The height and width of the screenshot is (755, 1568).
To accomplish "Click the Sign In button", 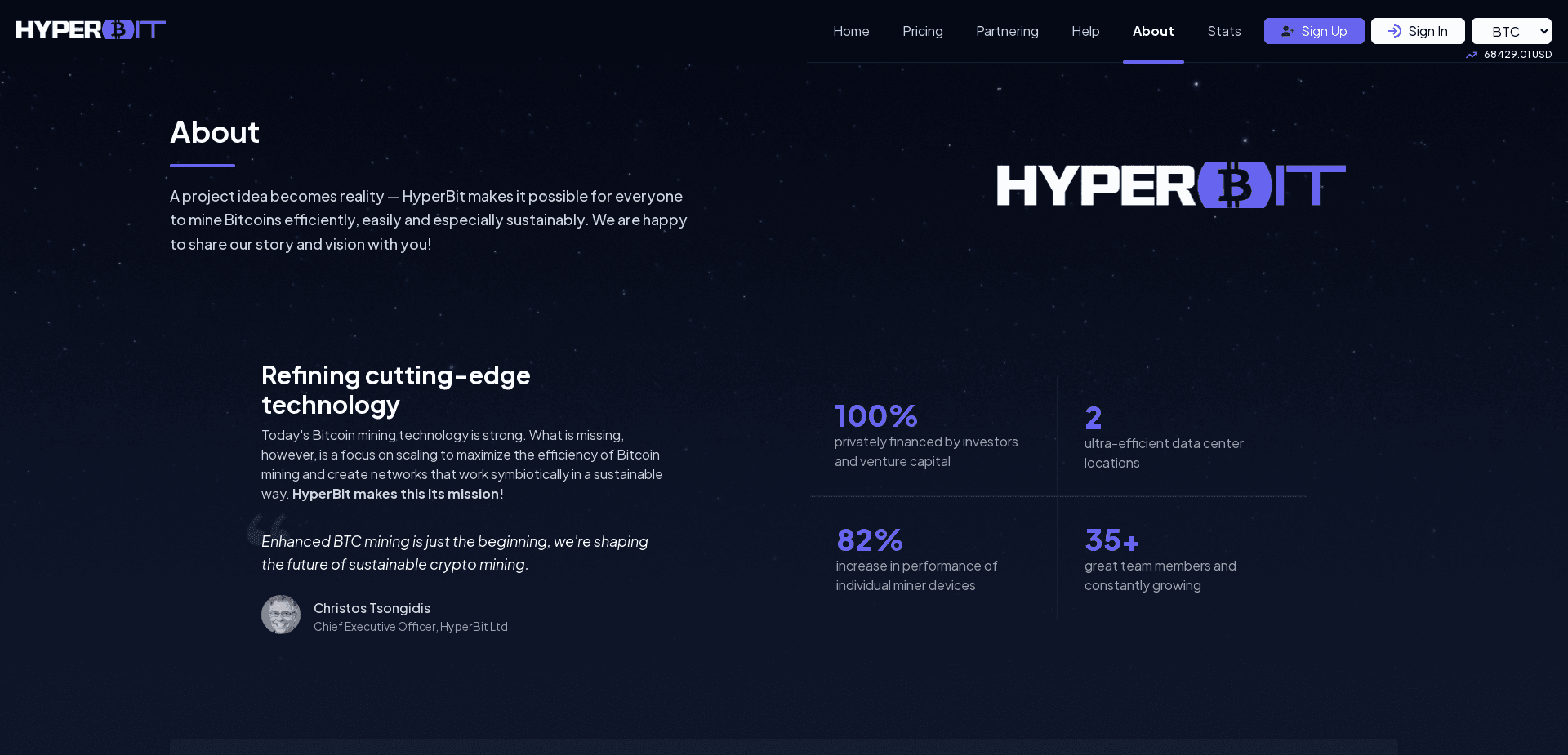I will [1418, 31].
